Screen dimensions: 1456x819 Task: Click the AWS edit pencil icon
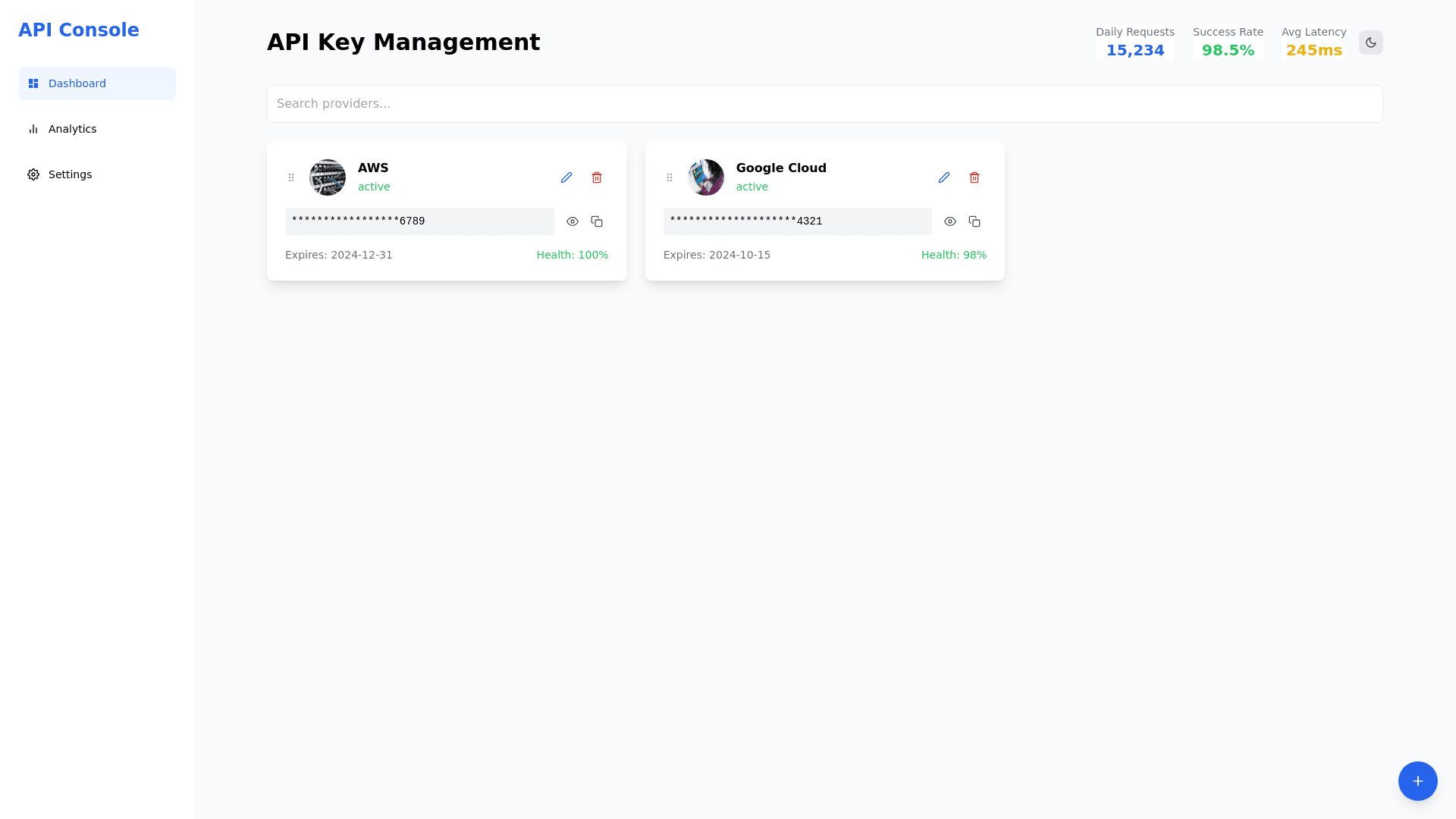pos(566,177)
